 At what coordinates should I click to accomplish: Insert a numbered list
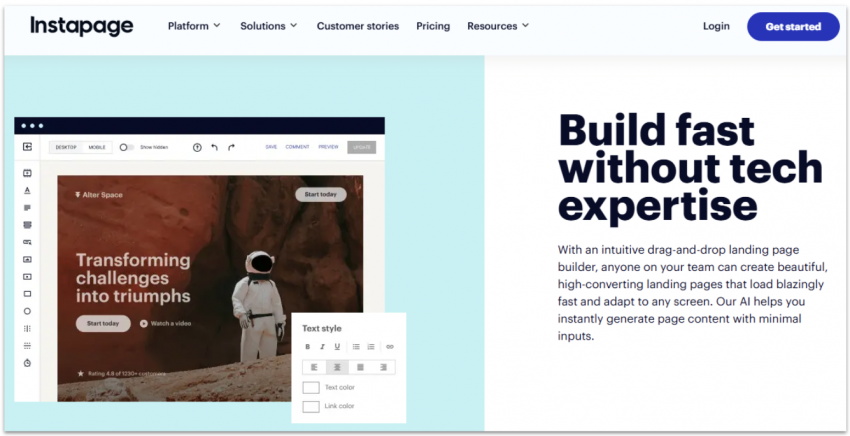point(371,347)
